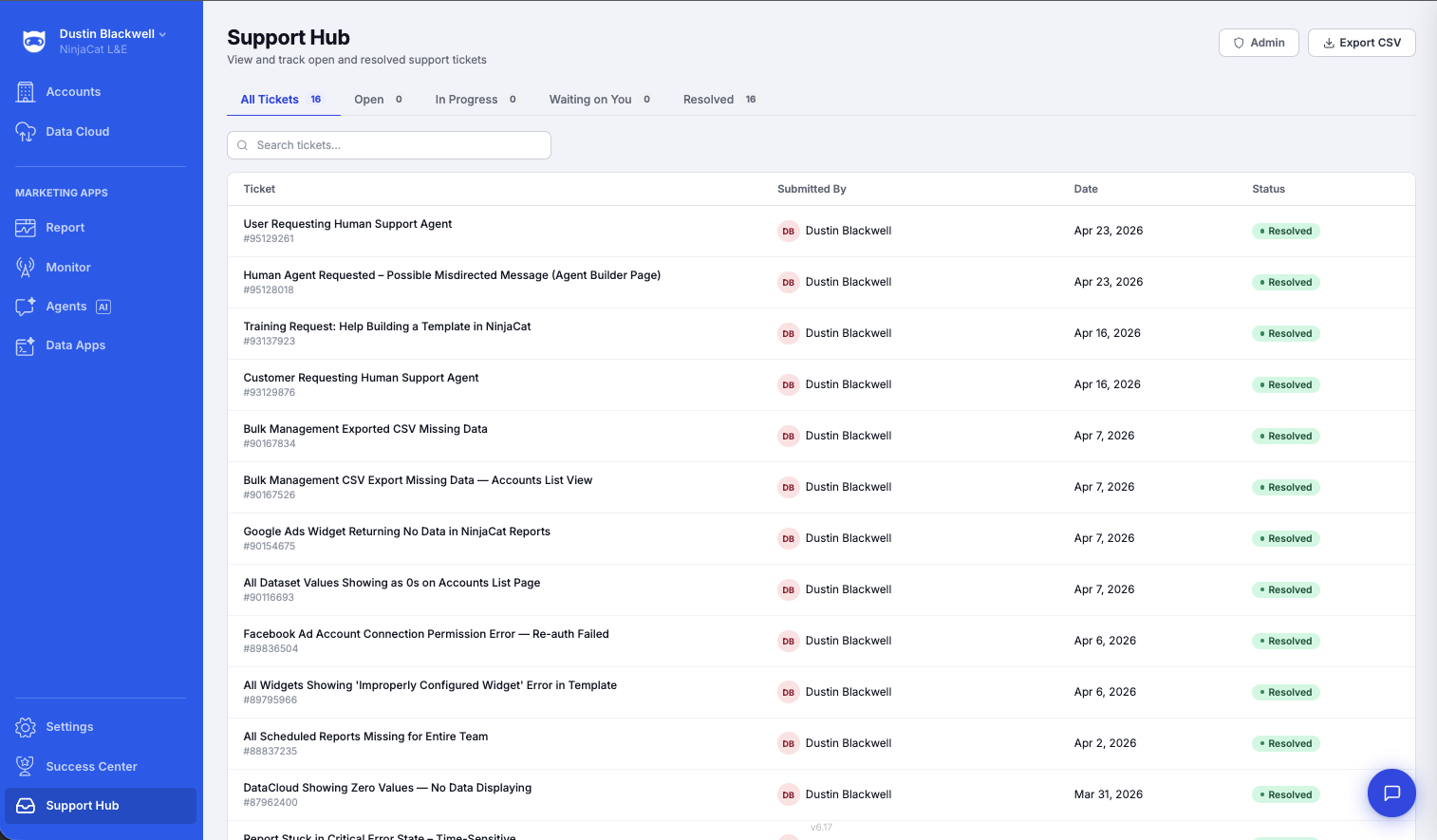
Task: Click ticket number #88837235
Action: (271, 752)
